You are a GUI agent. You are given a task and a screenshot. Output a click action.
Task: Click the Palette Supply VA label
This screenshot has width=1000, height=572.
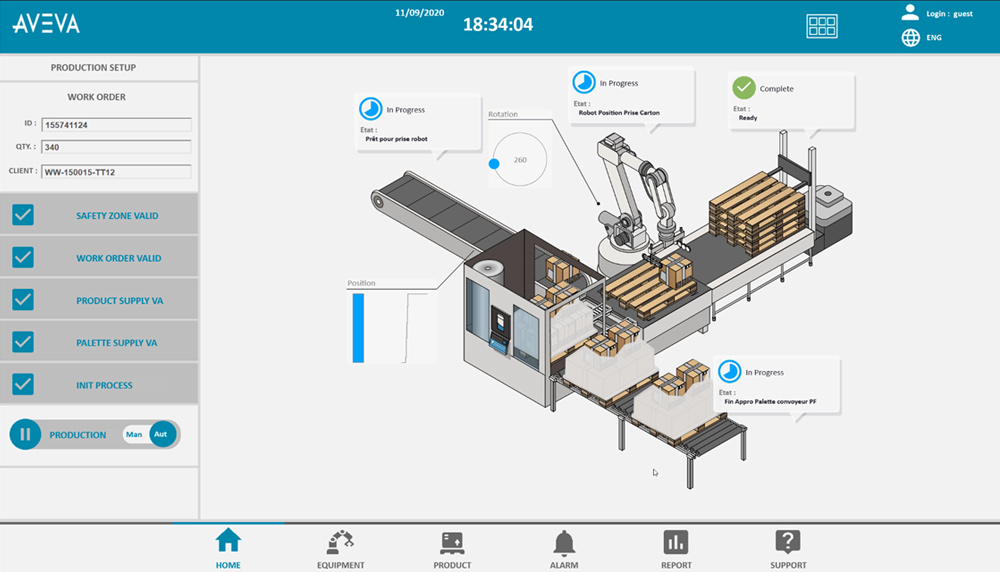117,343
